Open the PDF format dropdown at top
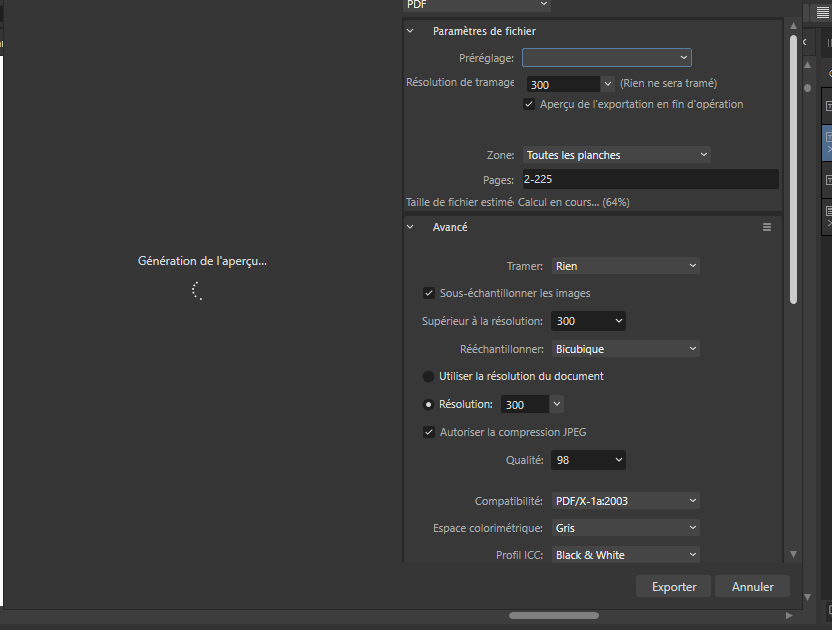Image resolution: width=832 pixels, height=630 pixels. tap(476, 5)
